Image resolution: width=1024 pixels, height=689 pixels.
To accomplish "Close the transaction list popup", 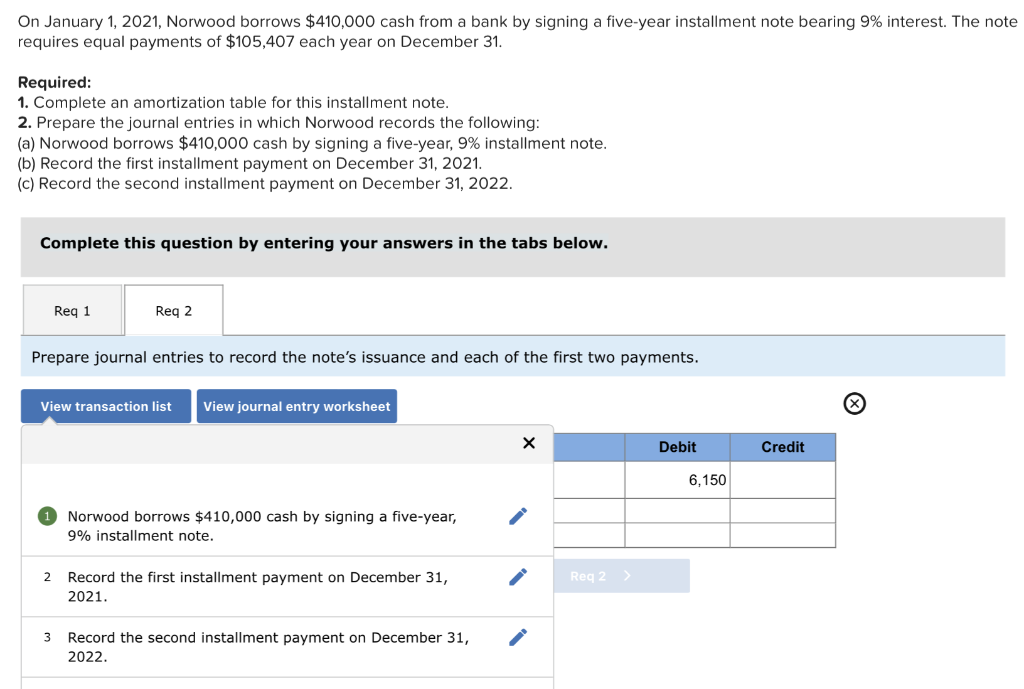I will click(529, 443).
